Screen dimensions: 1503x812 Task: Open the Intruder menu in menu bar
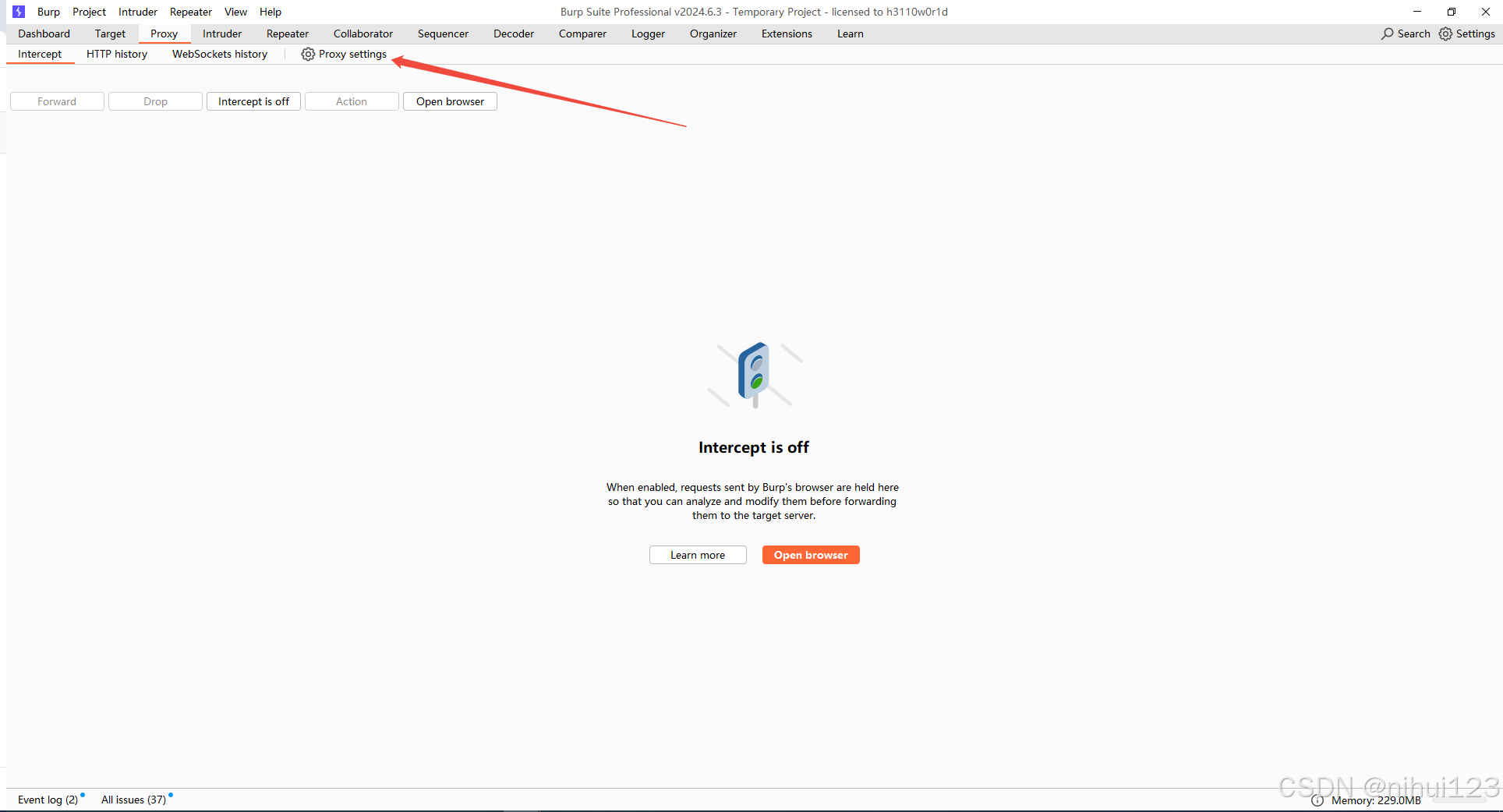138,12
